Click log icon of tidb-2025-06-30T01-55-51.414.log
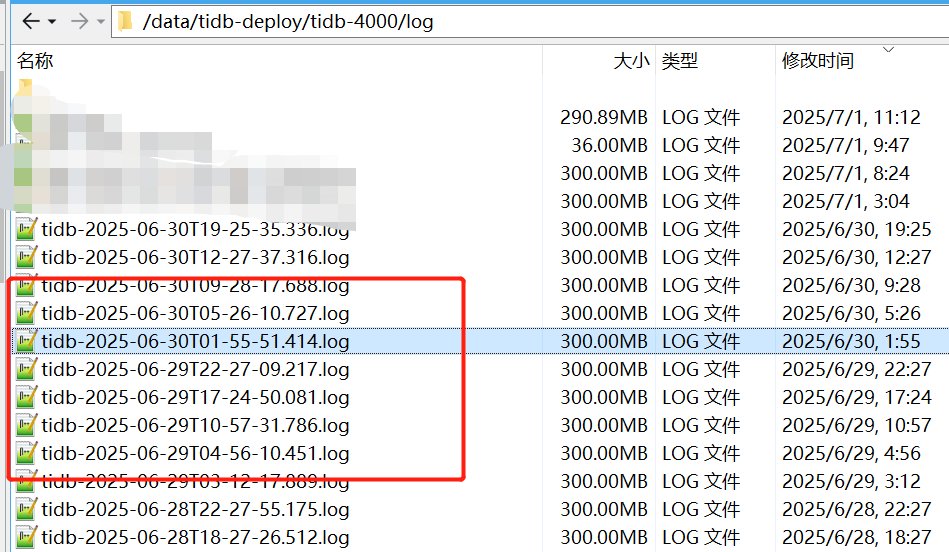The image size is (949, 552). (x=26, y=341)
